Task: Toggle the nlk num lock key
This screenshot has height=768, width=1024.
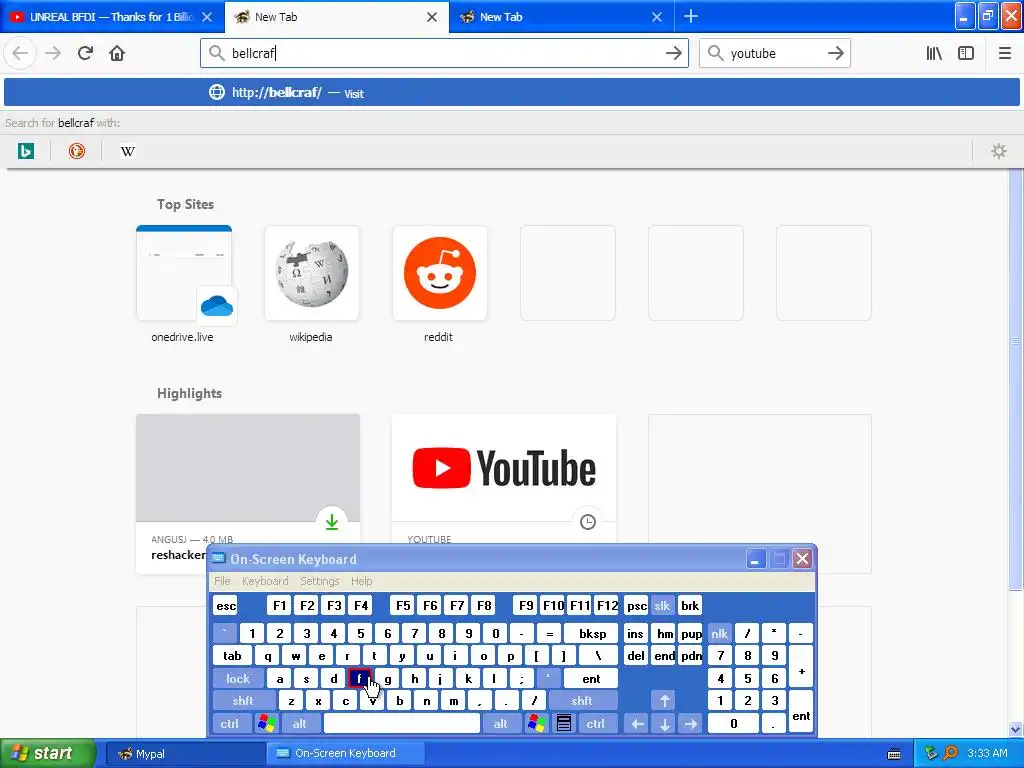Action: (720, 633)
